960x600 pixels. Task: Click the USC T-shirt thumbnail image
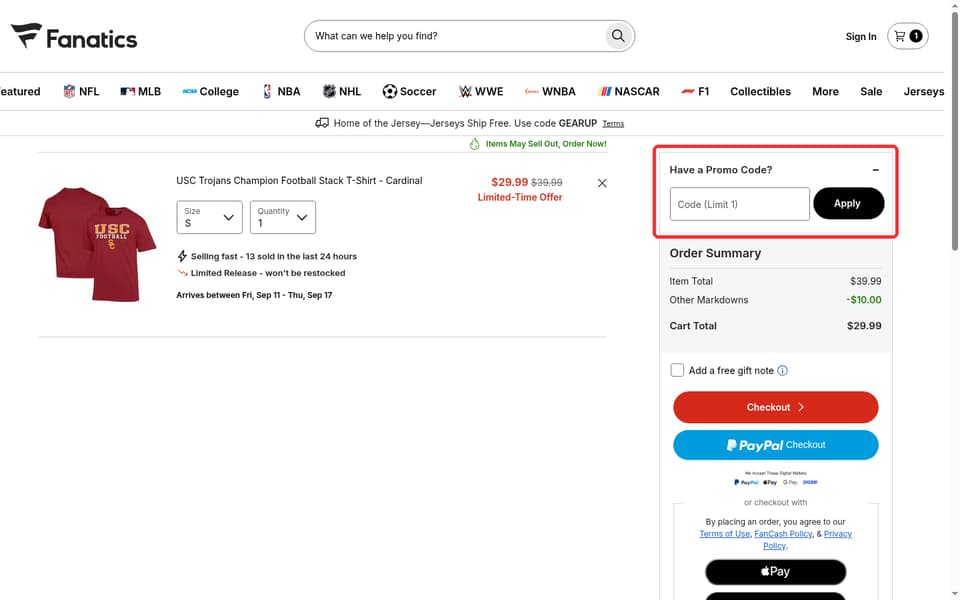click(x=97, y=244)
